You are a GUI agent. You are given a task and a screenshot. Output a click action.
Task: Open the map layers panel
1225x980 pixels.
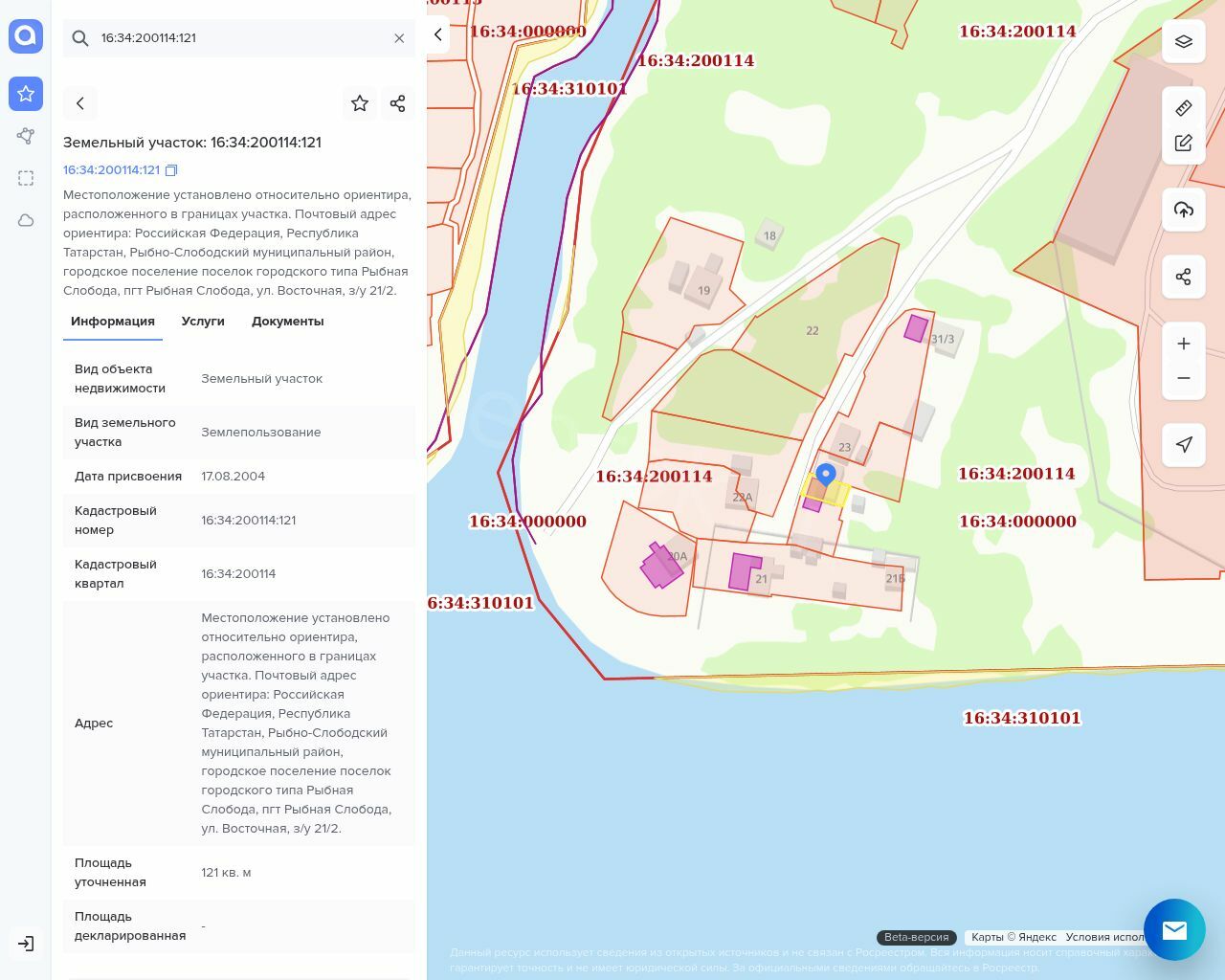tap(1184, 42)
